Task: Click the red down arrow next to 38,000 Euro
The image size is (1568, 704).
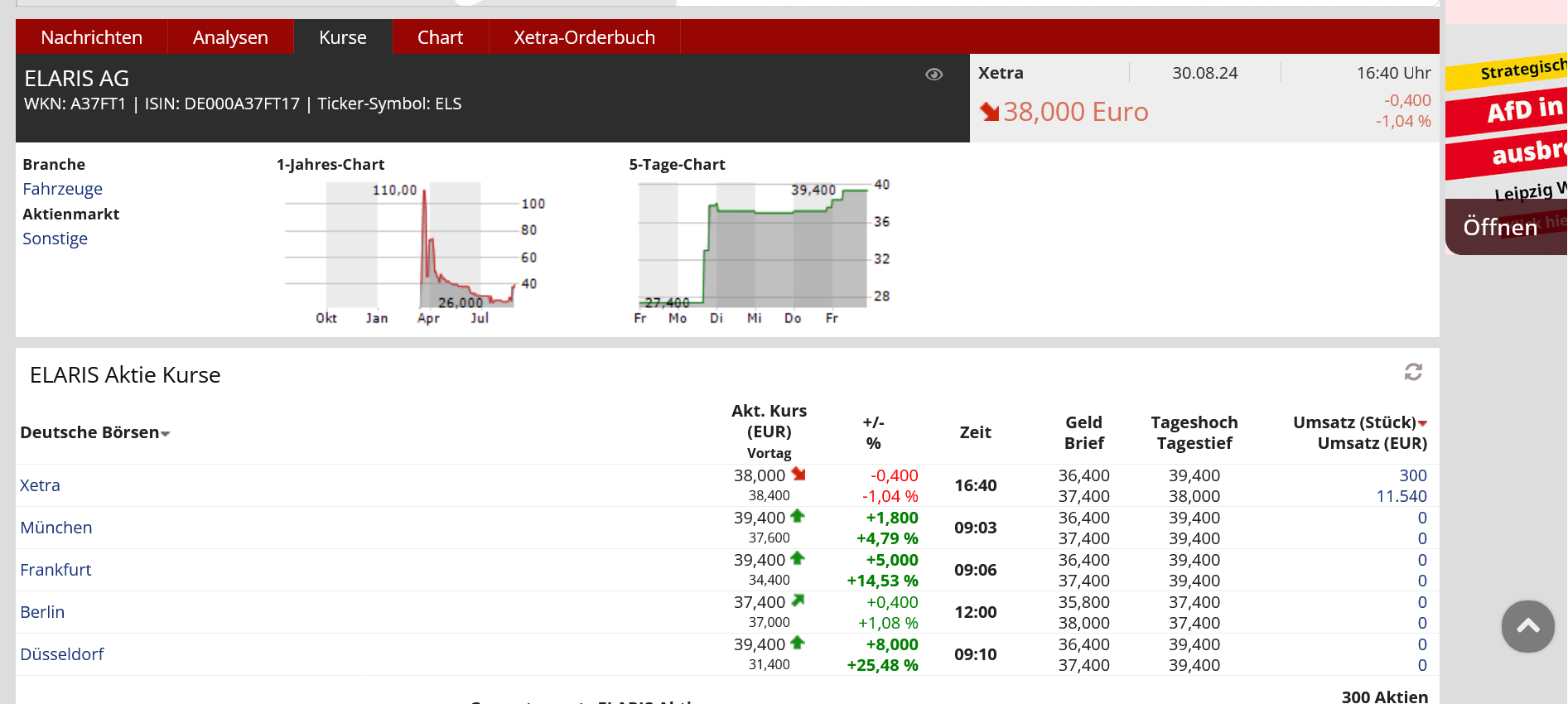Action: (989, 112)
